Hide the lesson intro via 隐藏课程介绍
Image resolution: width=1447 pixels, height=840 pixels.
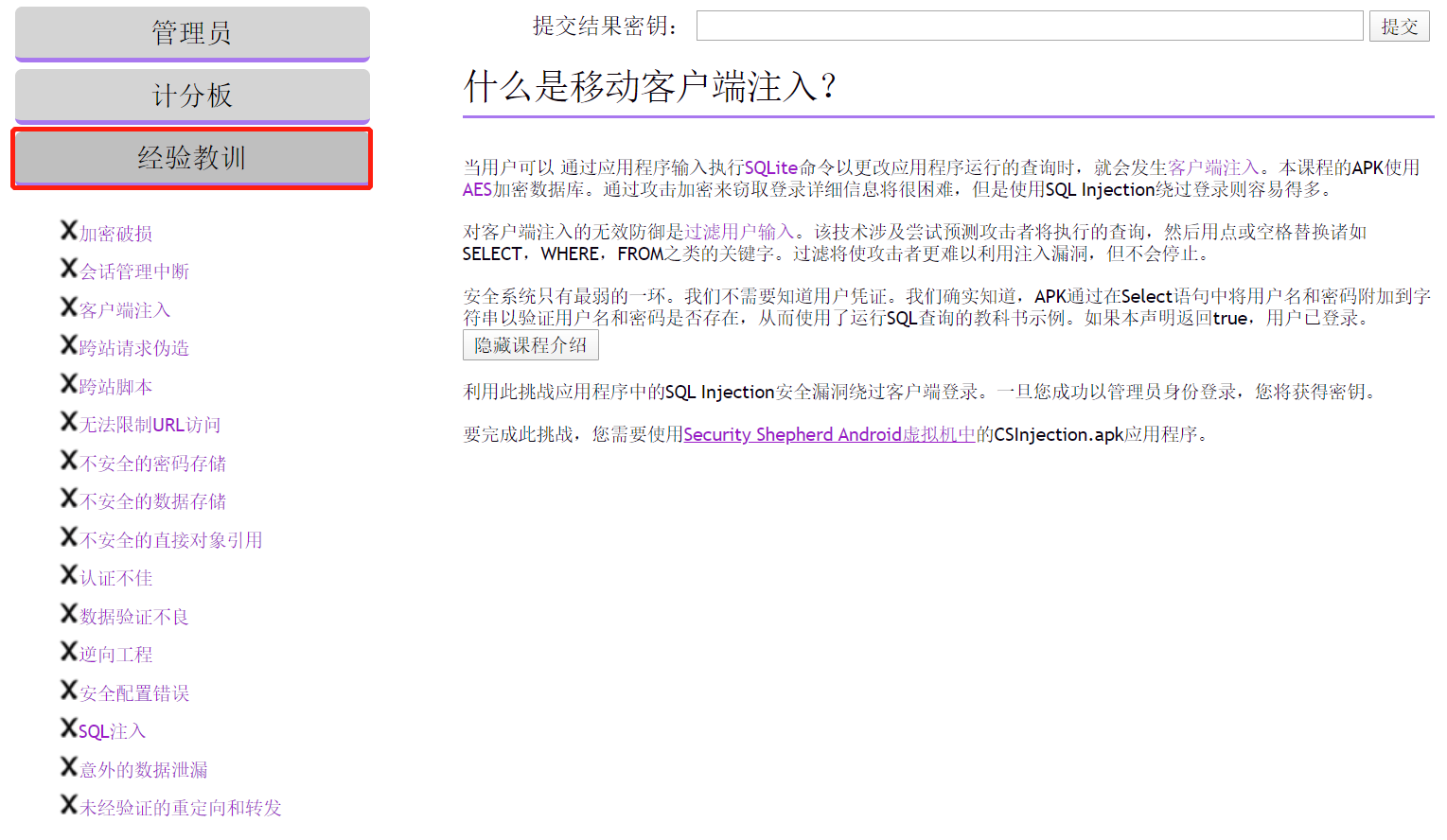click(530, 344)
